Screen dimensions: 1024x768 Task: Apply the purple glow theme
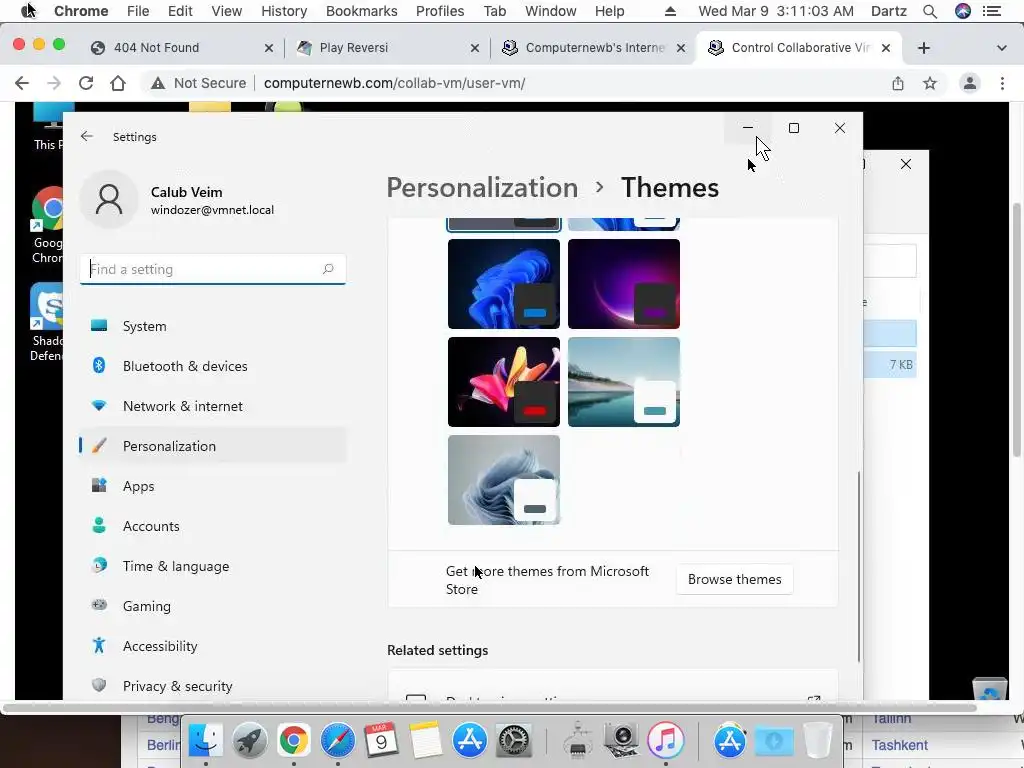pyautogui.click(x=624, y=283)
